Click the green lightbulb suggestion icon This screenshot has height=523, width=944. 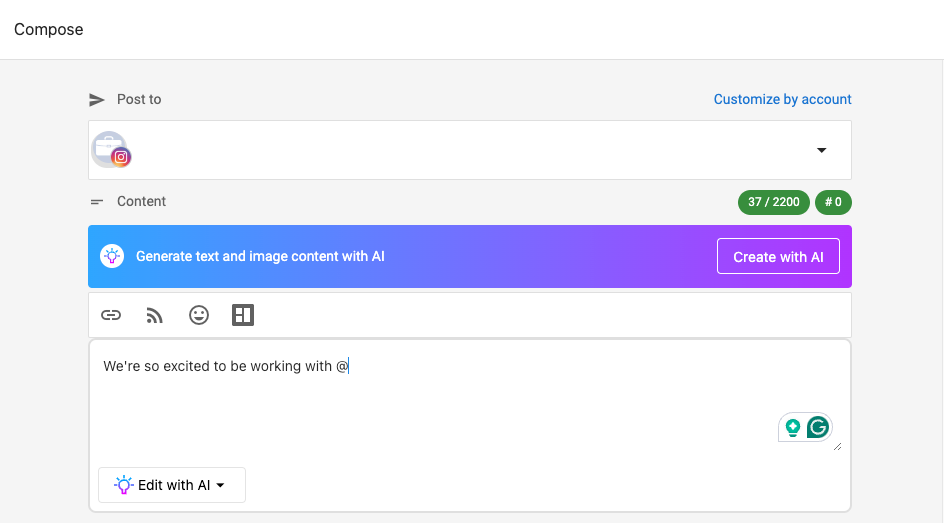pyautogui.click(x=793, y=427)
